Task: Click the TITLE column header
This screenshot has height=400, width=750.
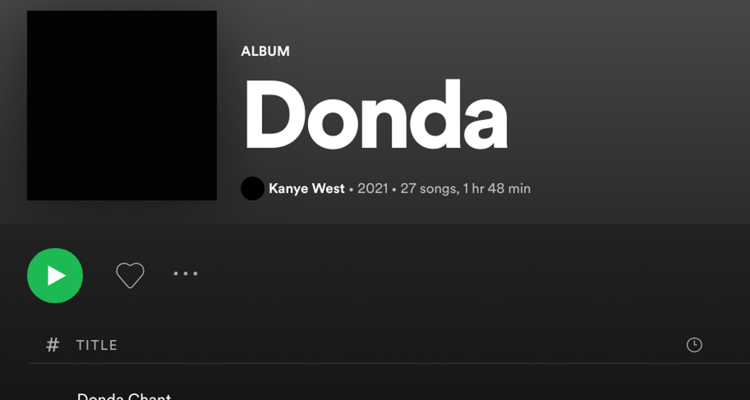Action: click(x=97, y=345)
